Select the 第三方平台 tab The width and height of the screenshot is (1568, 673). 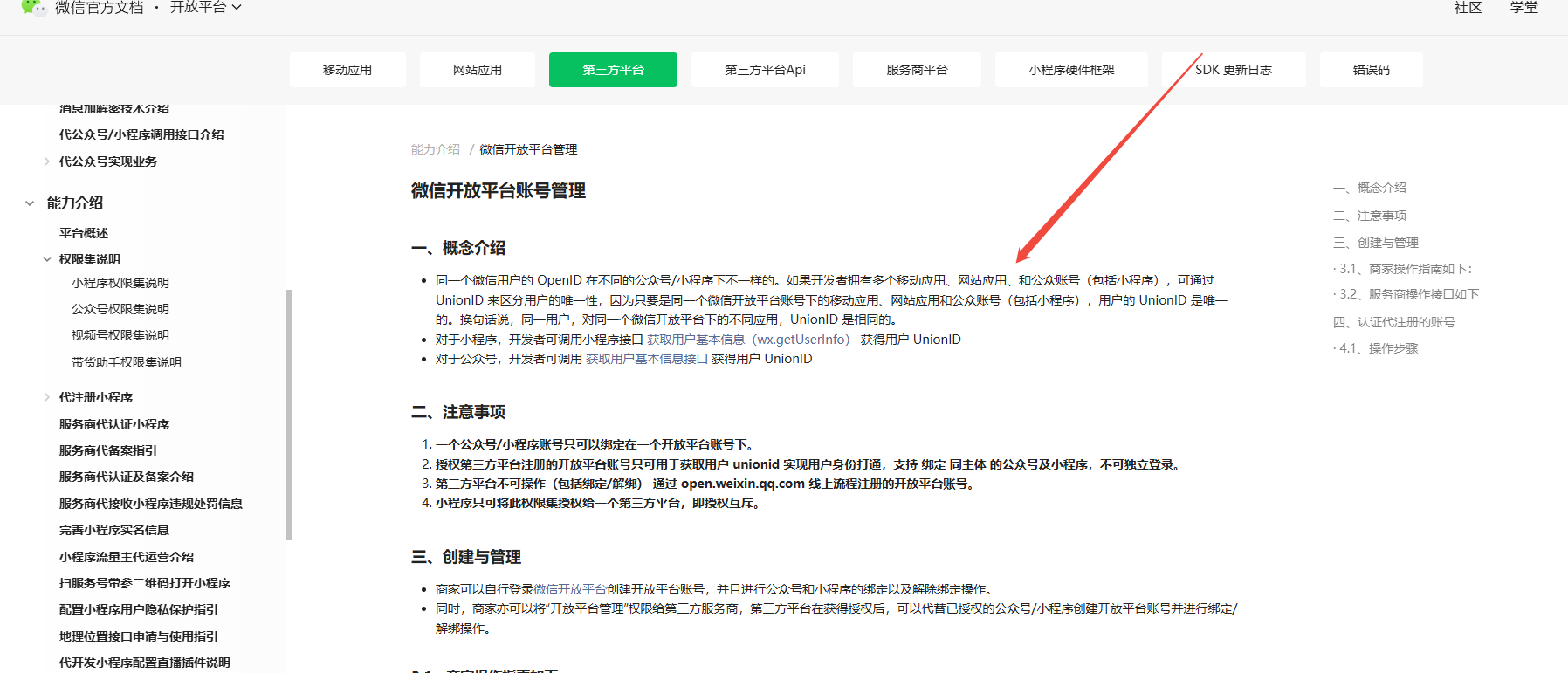coord(613,70)
